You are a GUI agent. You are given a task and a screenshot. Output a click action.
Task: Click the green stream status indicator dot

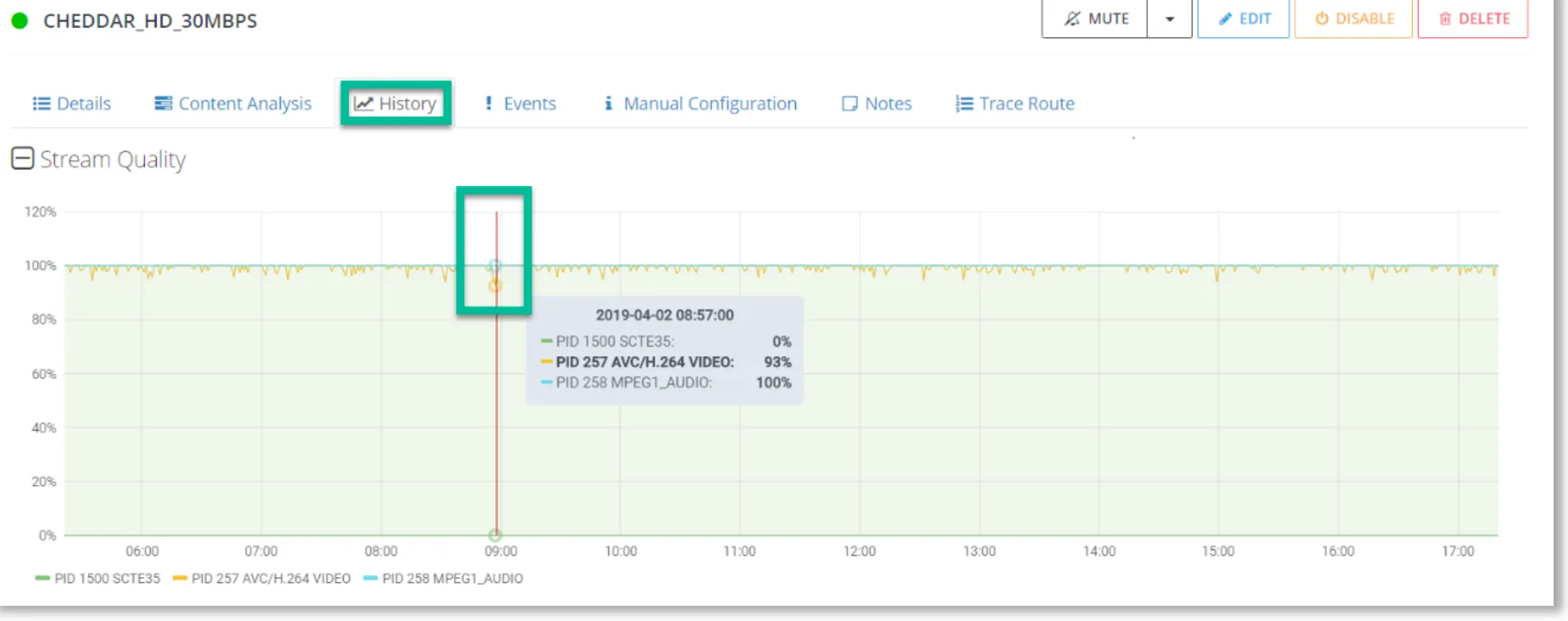[x=19, y=21]
